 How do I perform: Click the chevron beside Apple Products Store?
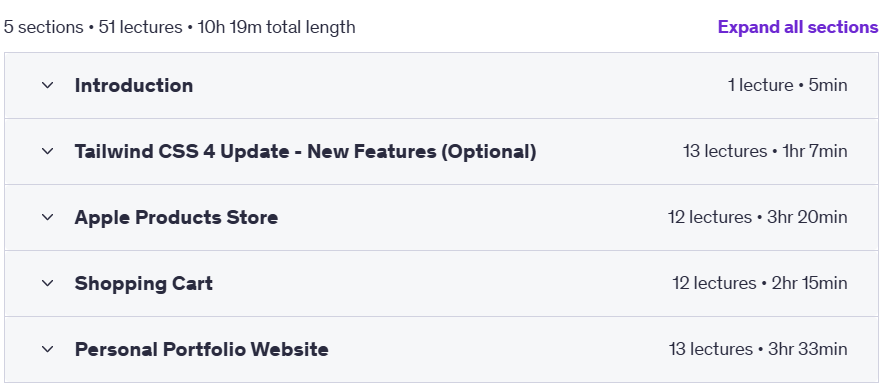pos(48,217)
